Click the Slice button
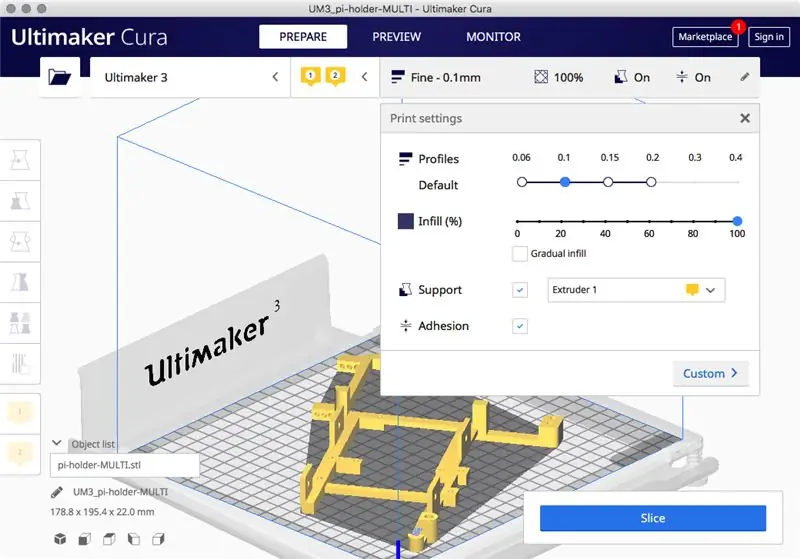This screenshot has height=559, width=800. coord(653,518)
